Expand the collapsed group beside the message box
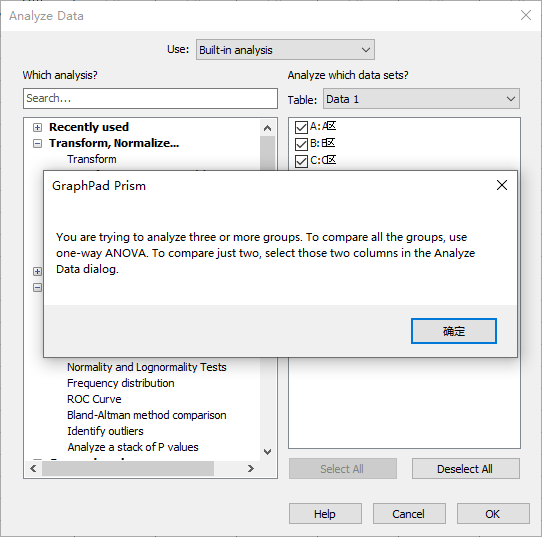Screen dimensions: 542x537 click(37, 272)
